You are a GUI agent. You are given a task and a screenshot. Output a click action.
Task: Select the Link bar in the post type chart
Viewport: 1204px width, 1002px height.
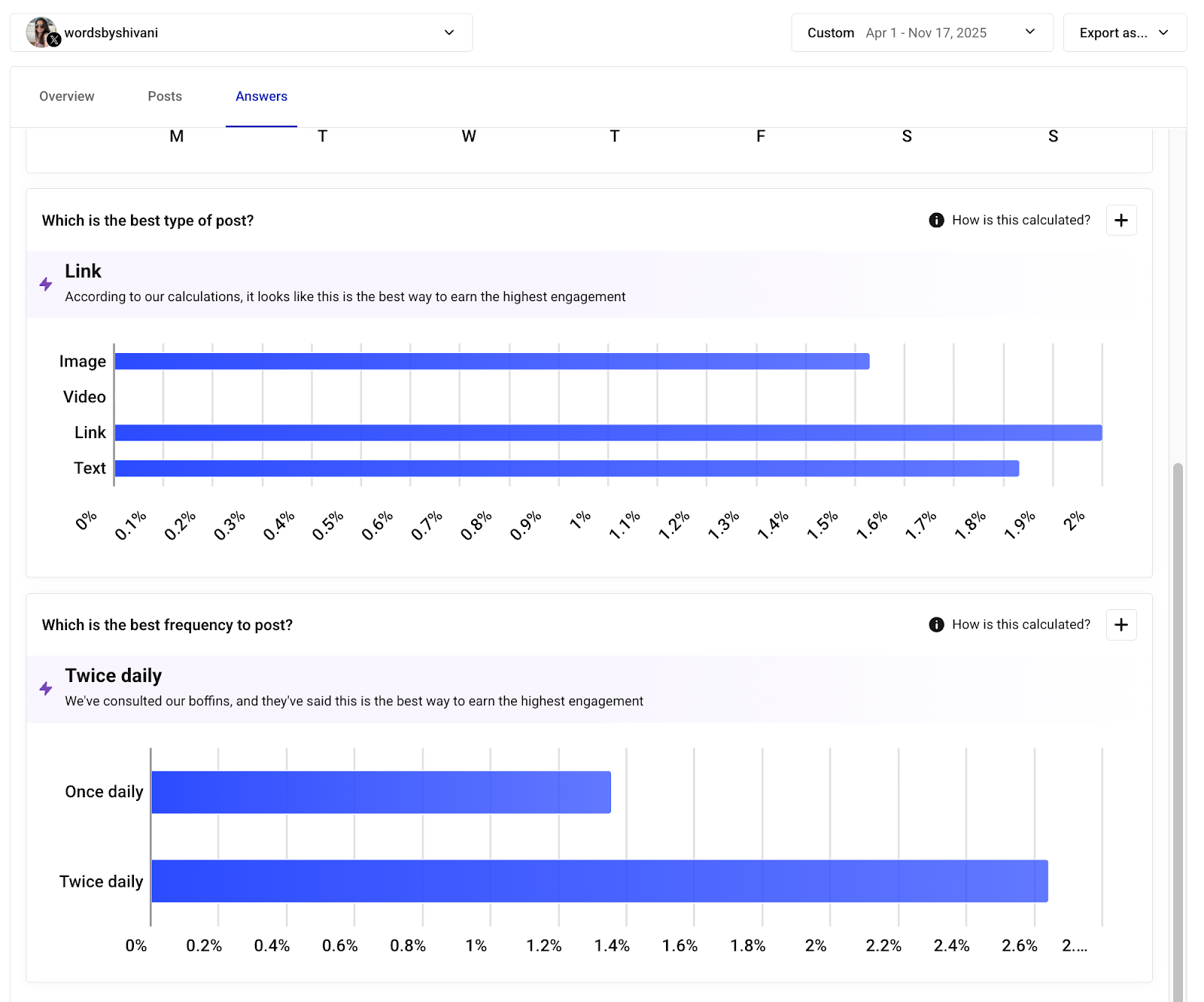click(602, 432)
